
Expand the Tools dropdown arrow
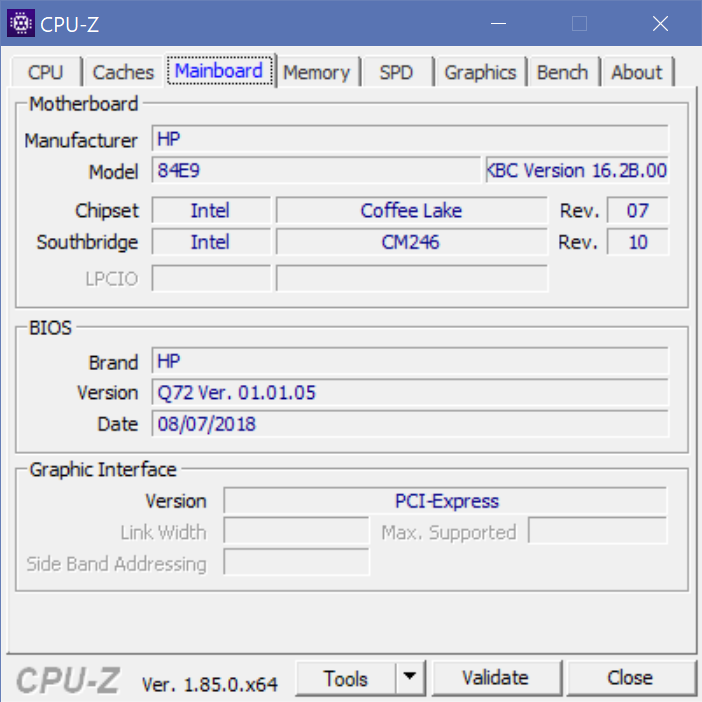tap(410, 676)
